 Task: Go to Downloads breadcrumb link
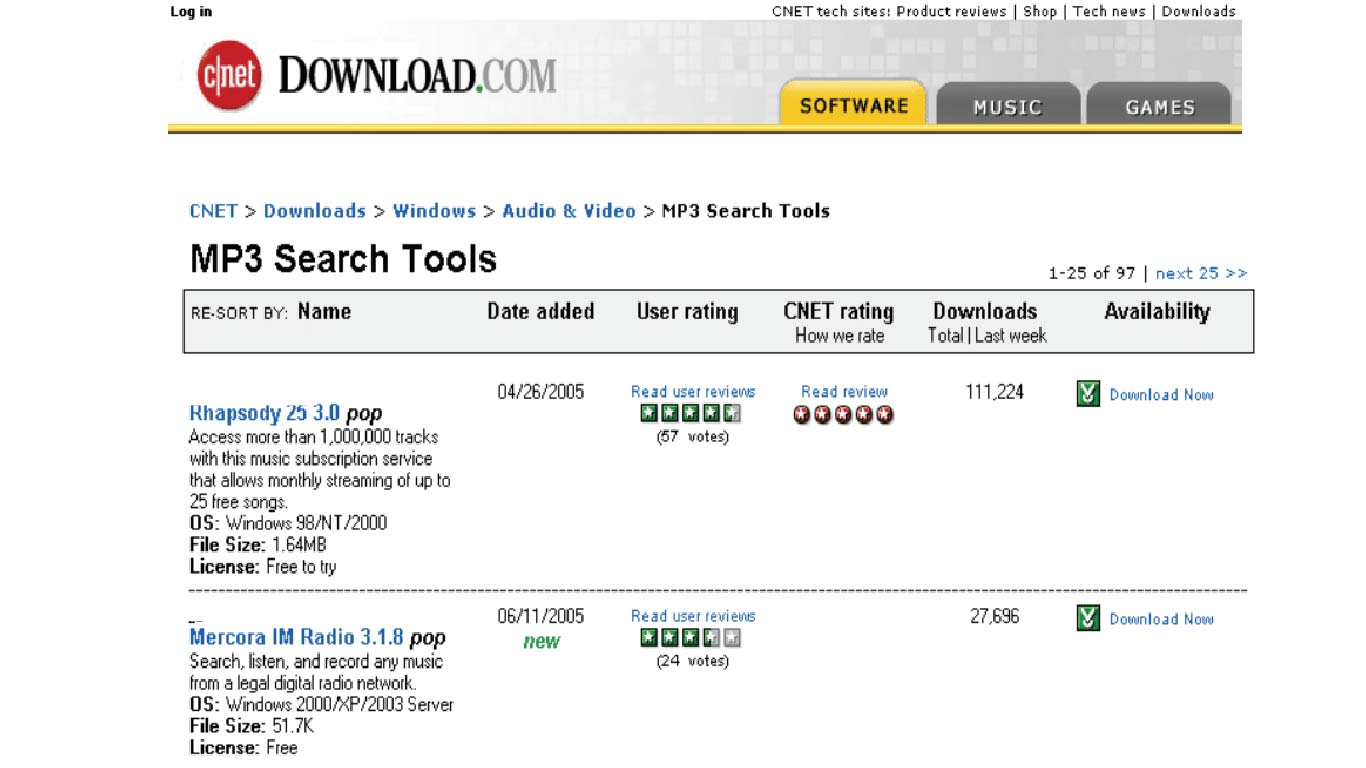coord(315,211)
